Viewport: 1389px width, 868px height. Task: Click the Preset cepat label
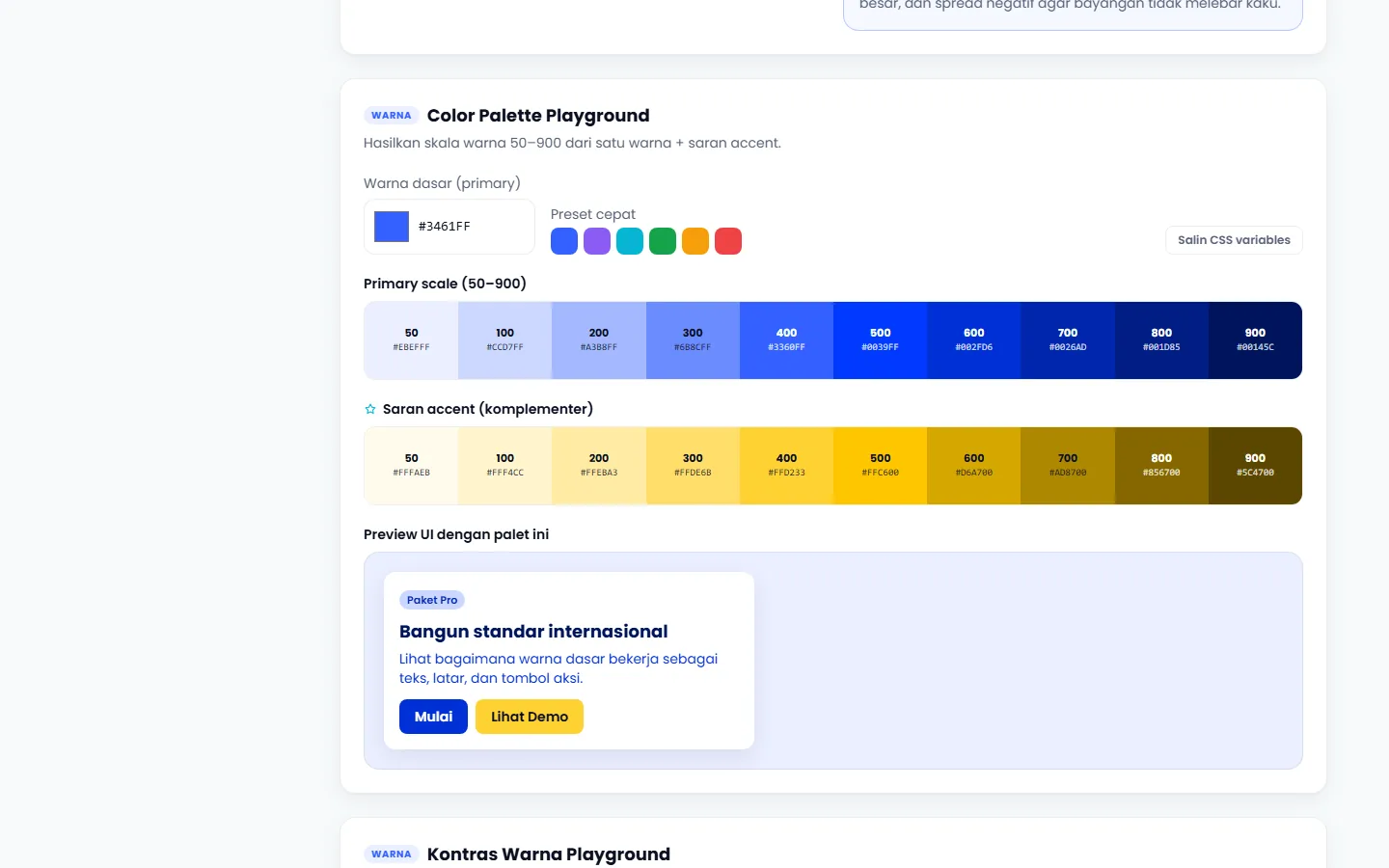(593, 214)
